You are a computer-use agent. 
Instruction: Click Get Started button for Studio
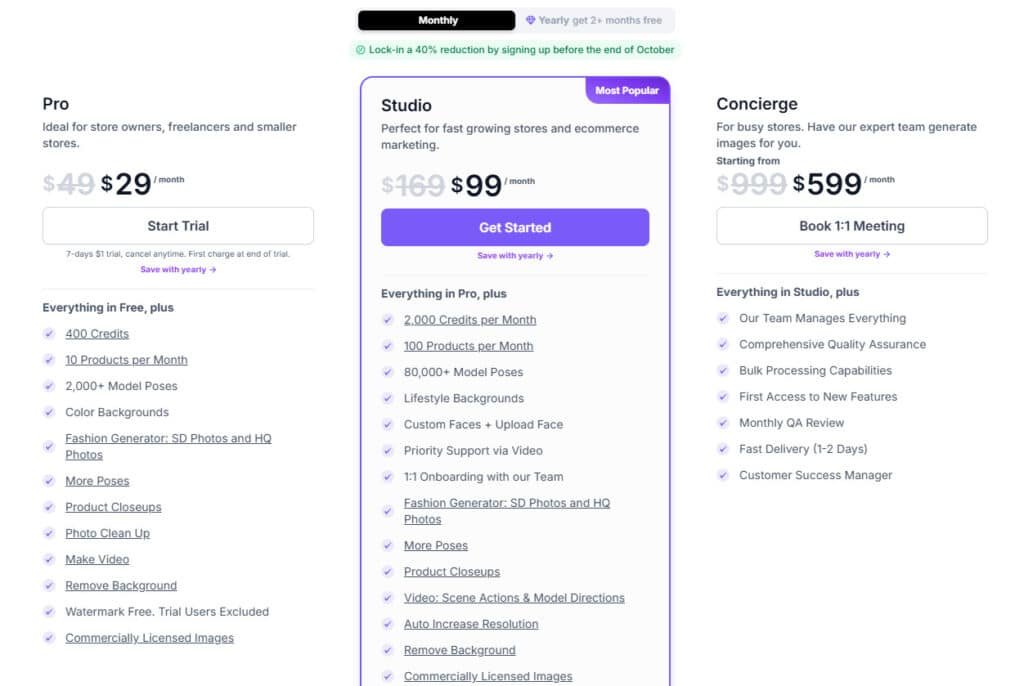point(515,227)
